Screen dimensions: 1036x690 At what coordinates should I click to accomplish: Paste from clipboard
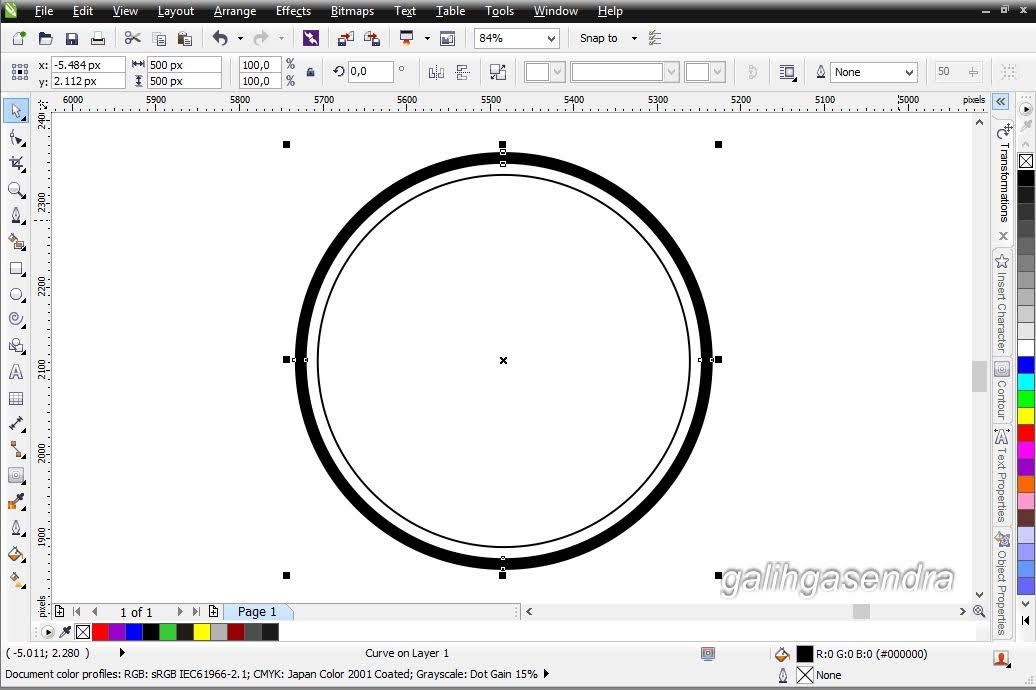point(185,38)
